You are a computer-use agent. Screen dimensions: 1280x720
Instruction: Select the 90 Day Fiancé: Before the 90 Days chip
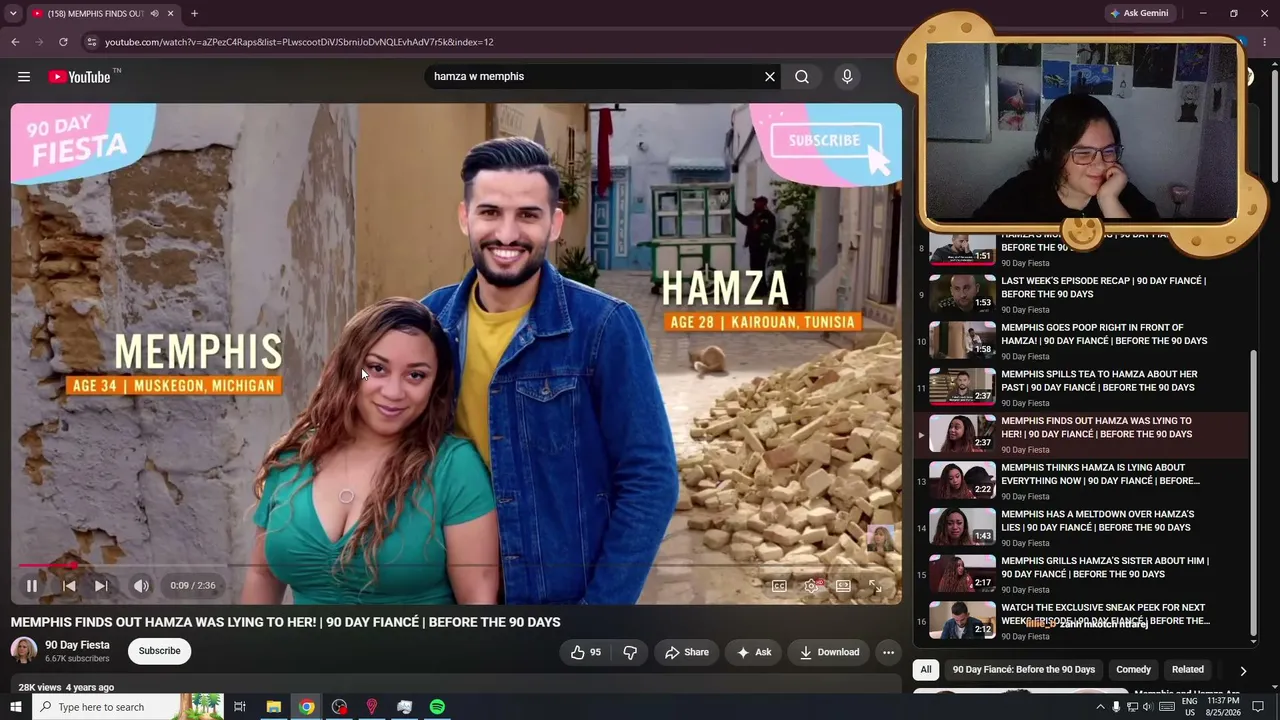[1023, 670]
